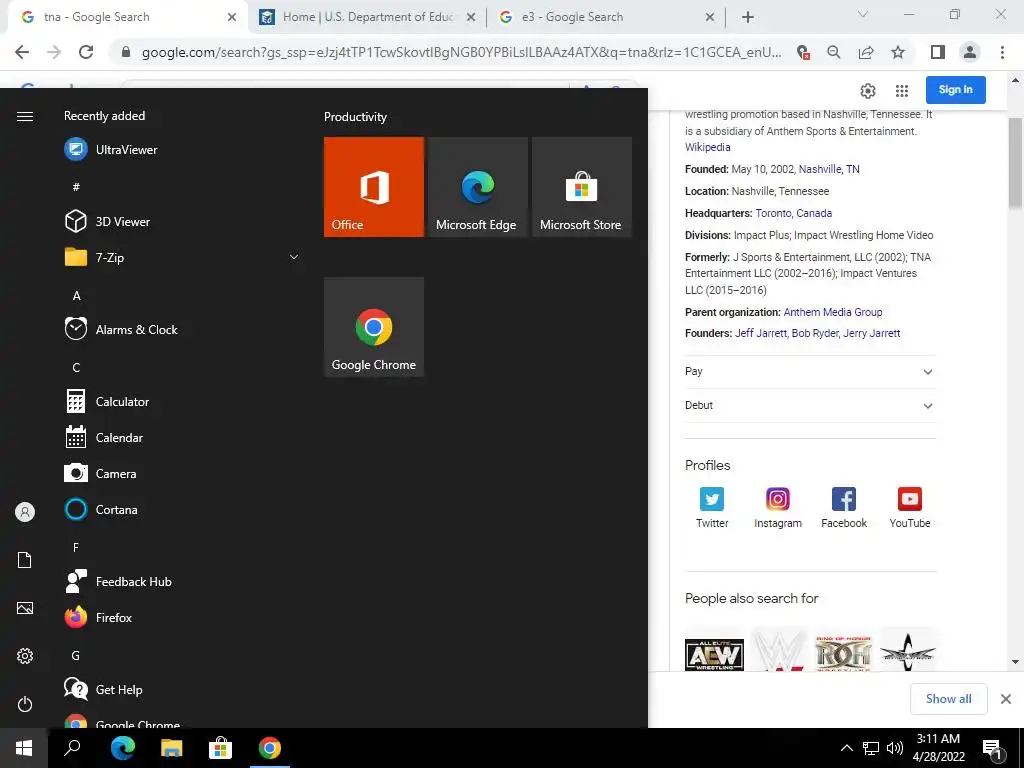
Task: Open the Toronto, Canada link
Action: click(x=793, y=213)
